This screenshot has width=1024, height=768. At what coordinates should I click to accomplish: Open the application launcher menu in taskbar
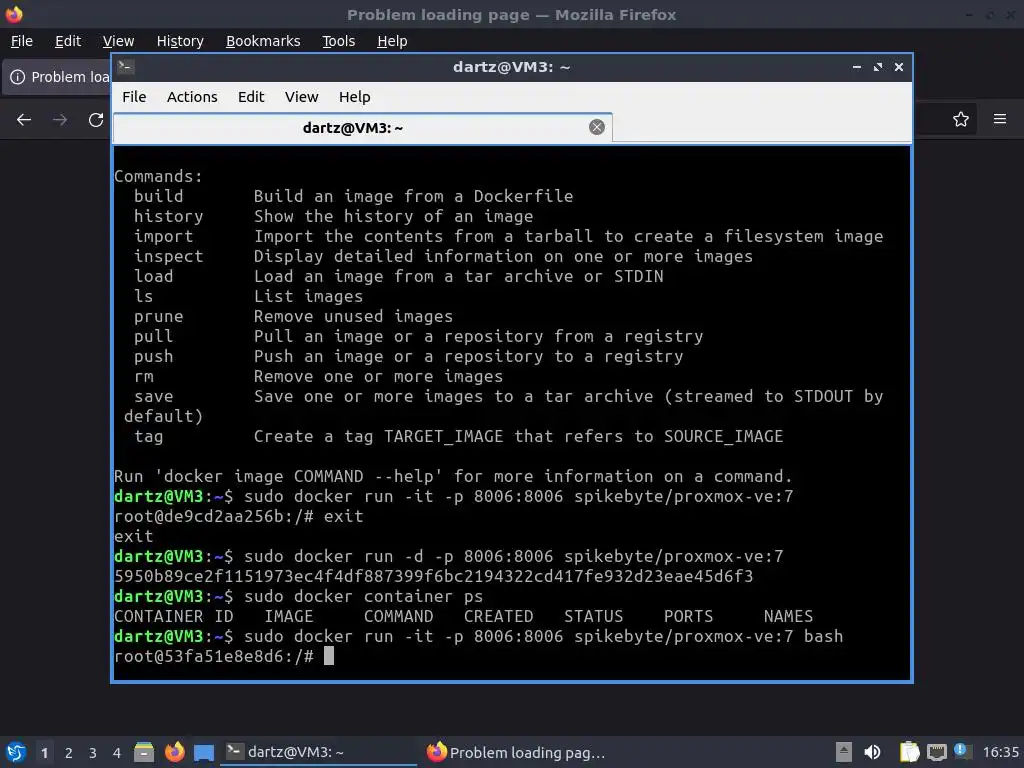coord(16,752)
